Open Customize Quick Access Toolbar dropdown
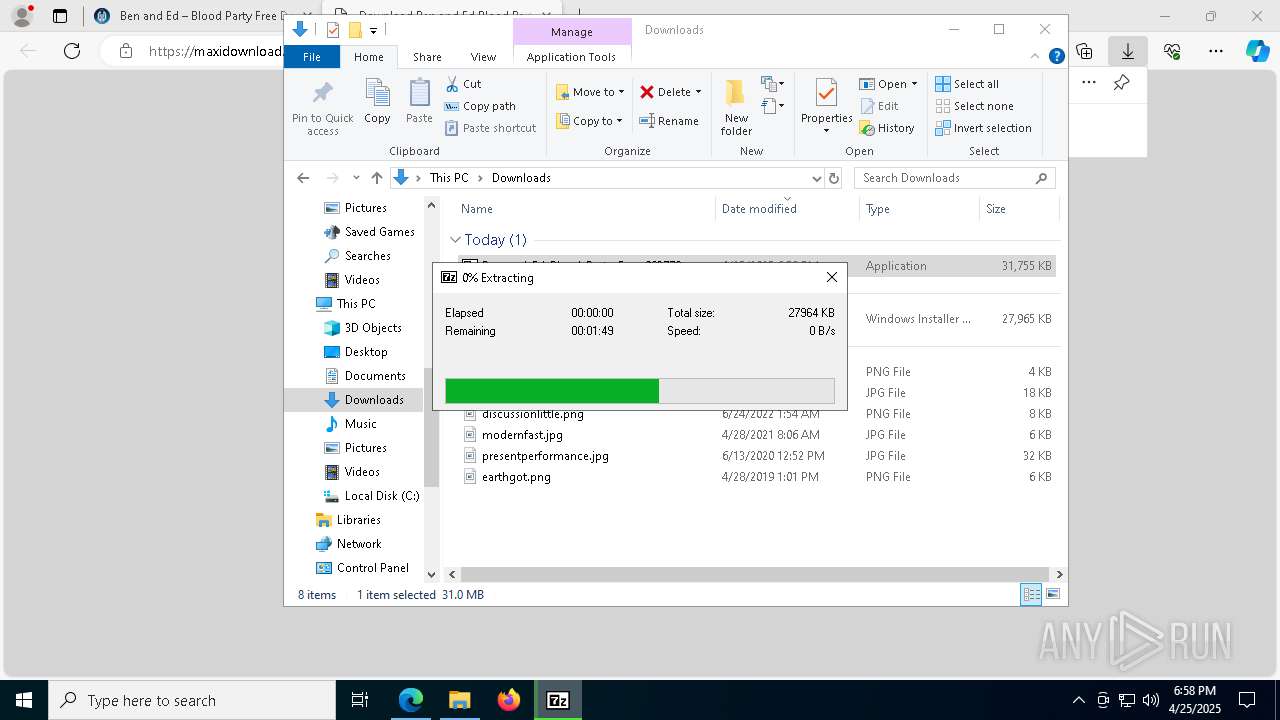The width and height of the screenshot is (1280, 720). click(x=373, y=30)
